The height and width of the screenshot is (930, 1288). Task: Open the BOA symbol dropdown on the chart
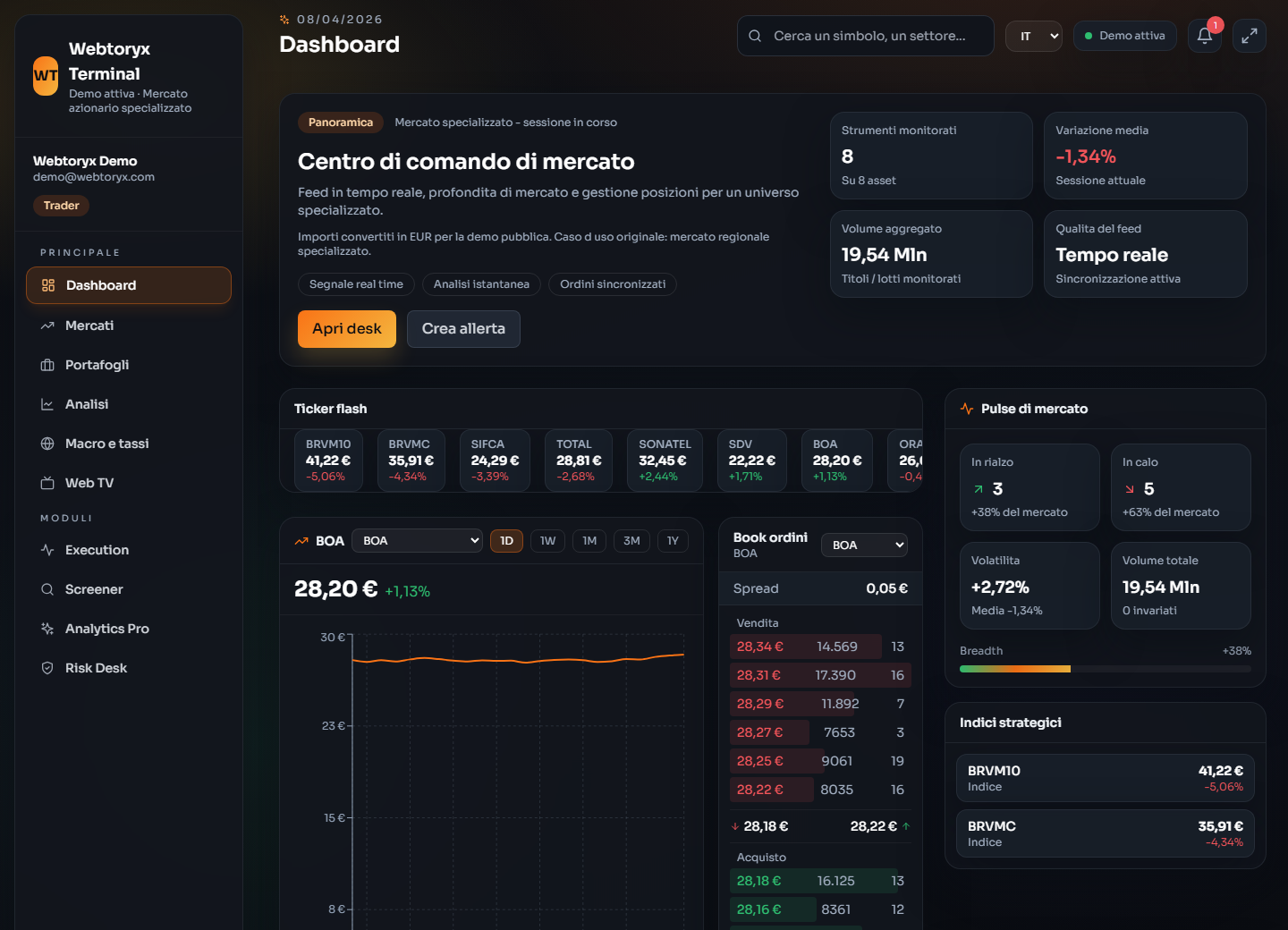point(417,540)
